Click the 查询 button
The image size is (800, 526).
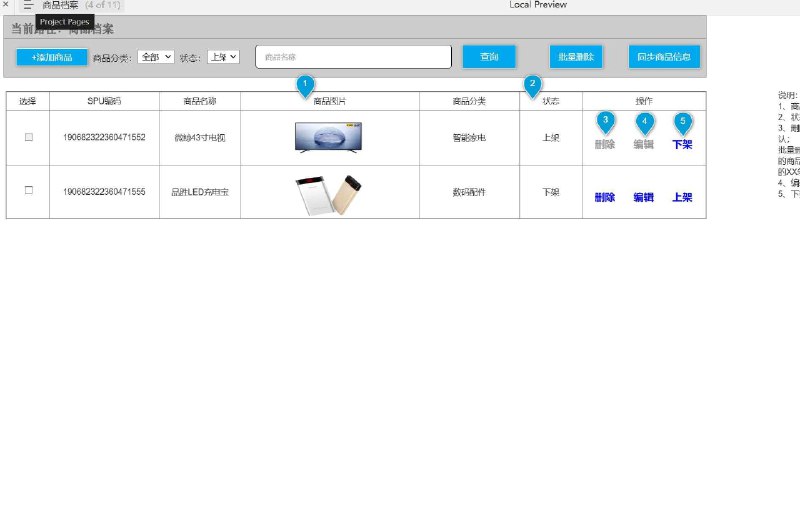(489, 57)
